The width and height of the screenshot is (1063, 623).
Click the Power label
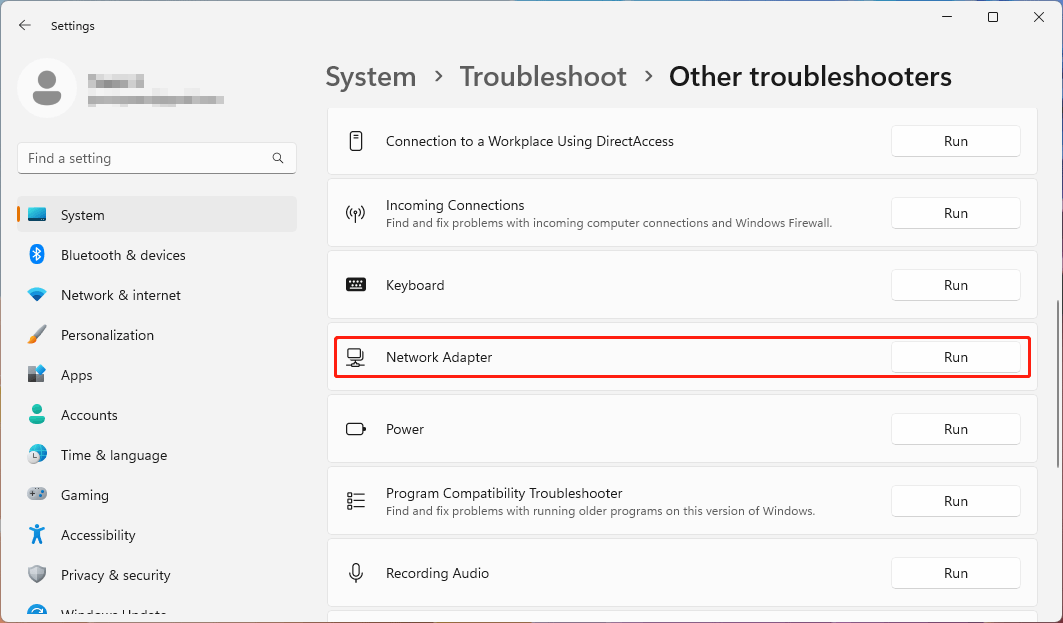click(x=405, y=429)
